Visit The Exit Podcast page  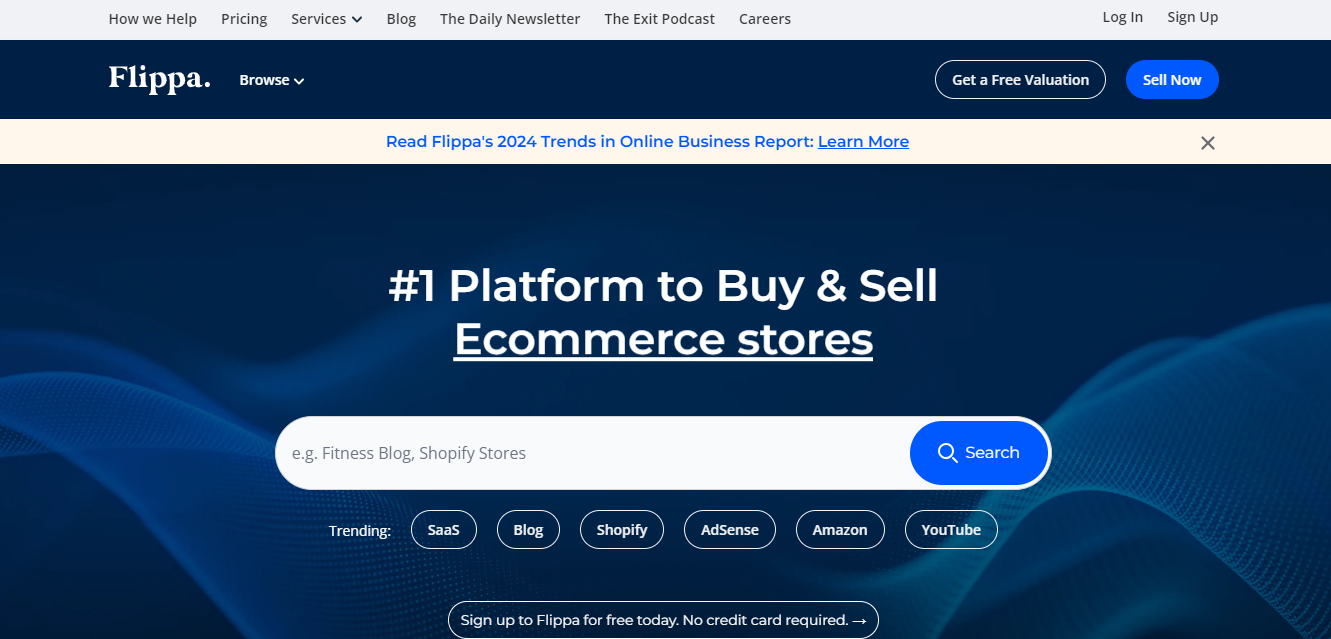(660, 19)
